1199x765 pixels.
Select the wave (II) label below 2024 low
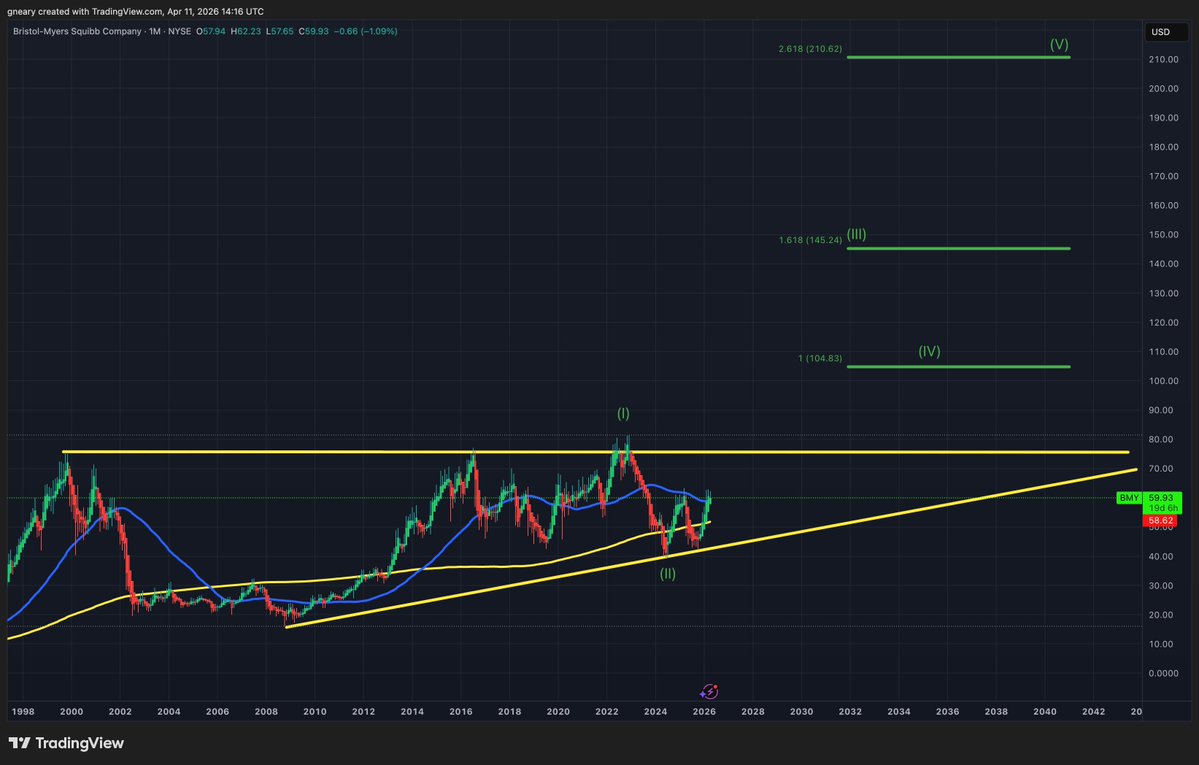point(668,574)
